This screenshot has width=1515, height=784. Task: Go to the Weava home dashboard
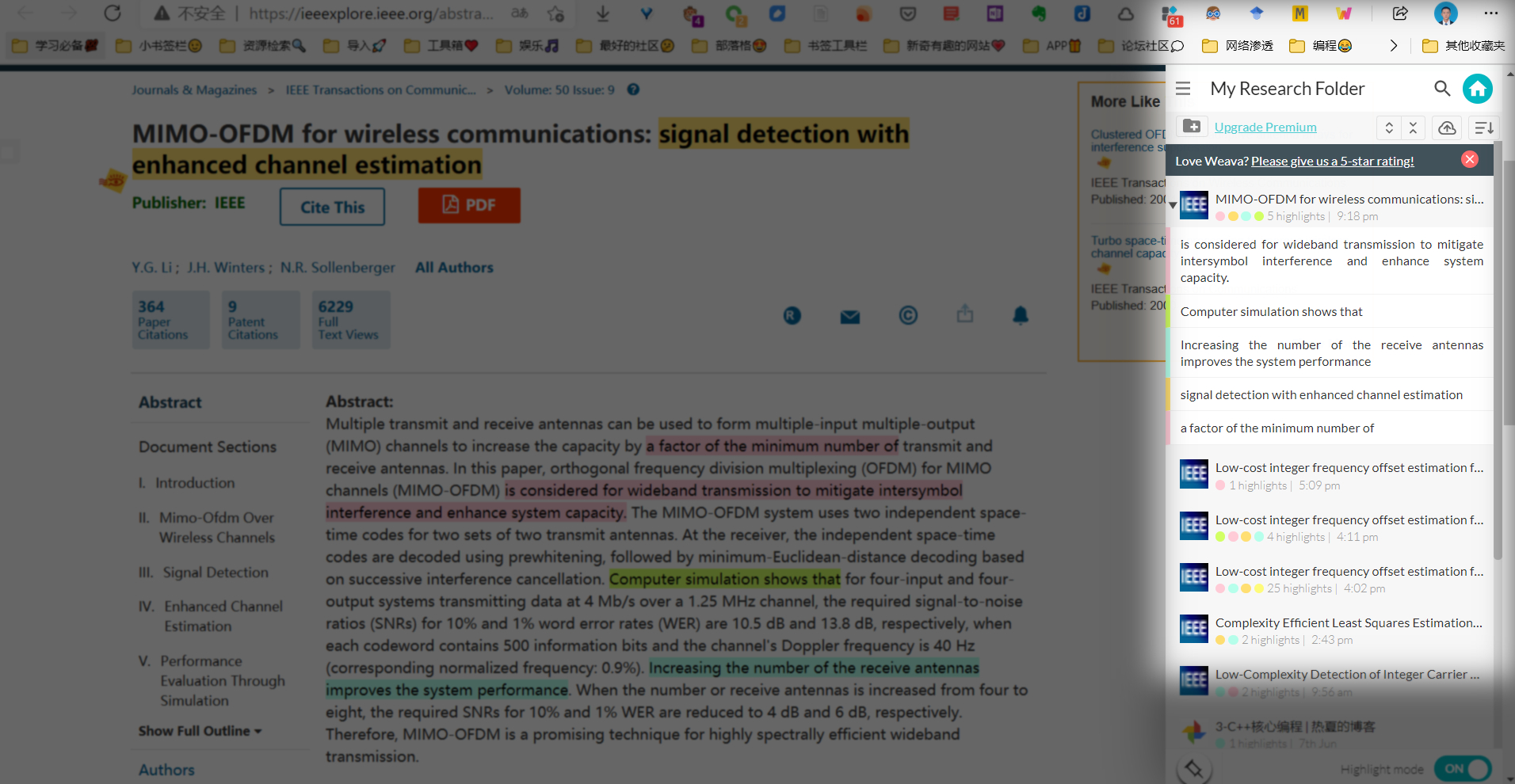click(1478, 89)
